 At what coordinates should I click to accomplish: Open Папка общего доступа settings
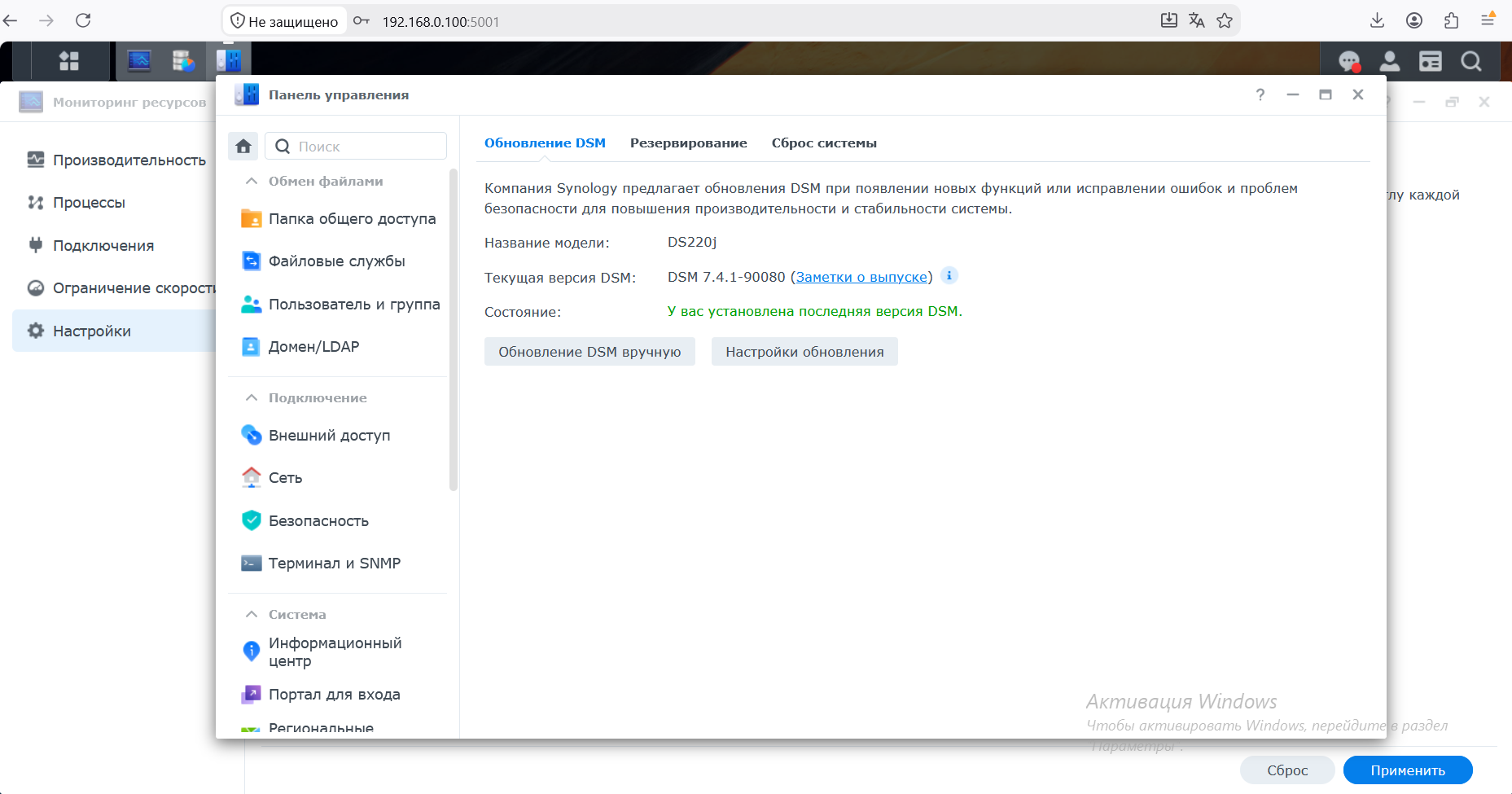(x=339, y=218)
